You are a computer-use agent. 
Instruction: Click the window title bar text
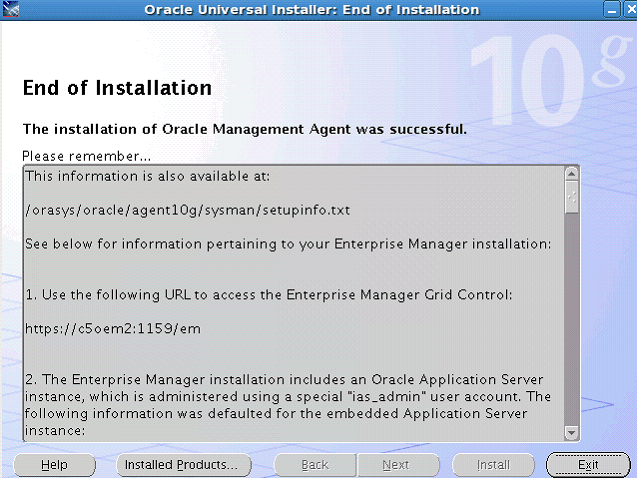coord(312,10)
